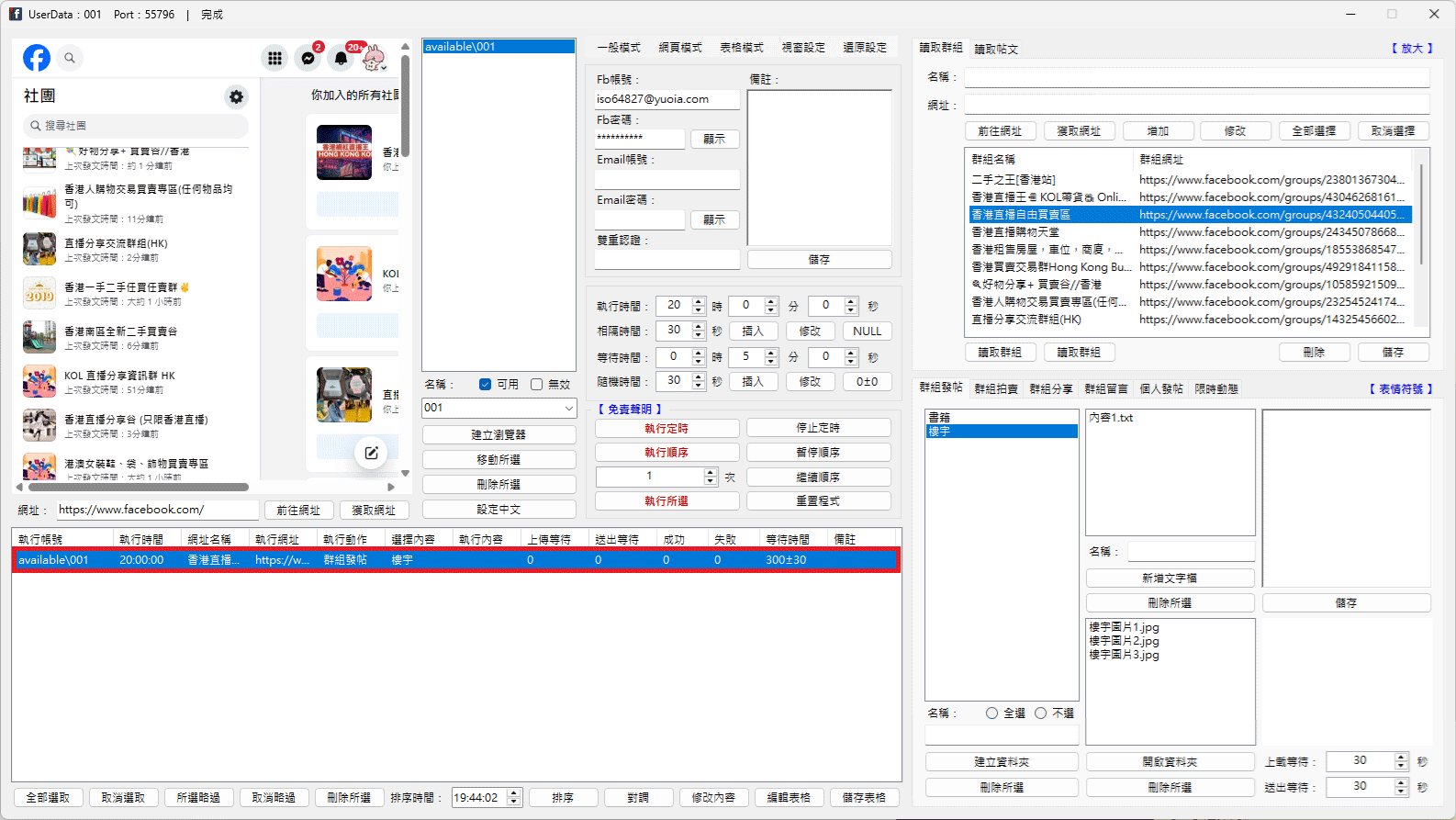Select the 書籍 folder item

point(1002,418)
